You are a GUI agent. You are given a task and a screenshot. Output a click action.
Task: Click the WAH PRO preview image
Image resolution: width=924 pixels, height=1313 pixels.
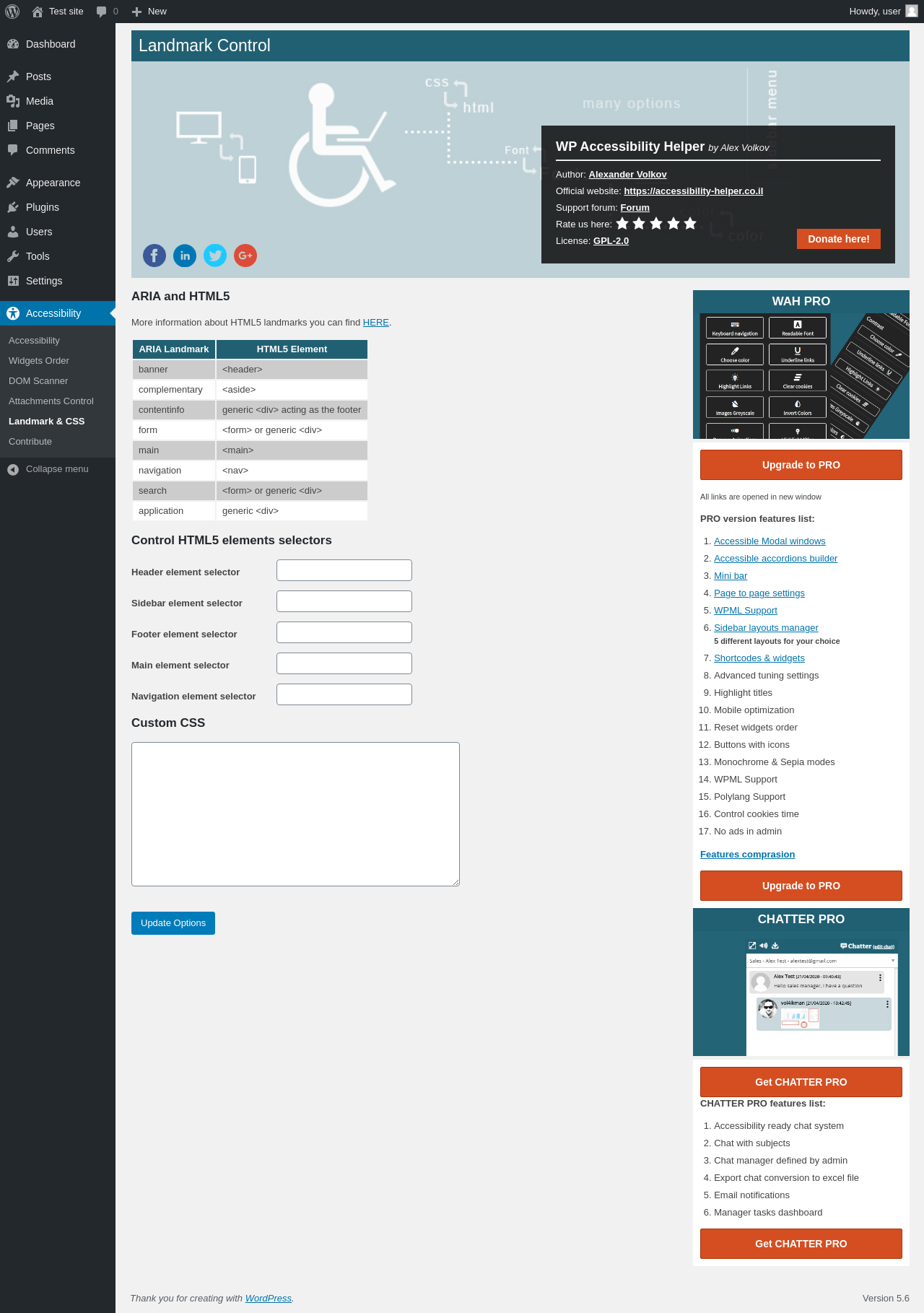click(x=801, y=375)
